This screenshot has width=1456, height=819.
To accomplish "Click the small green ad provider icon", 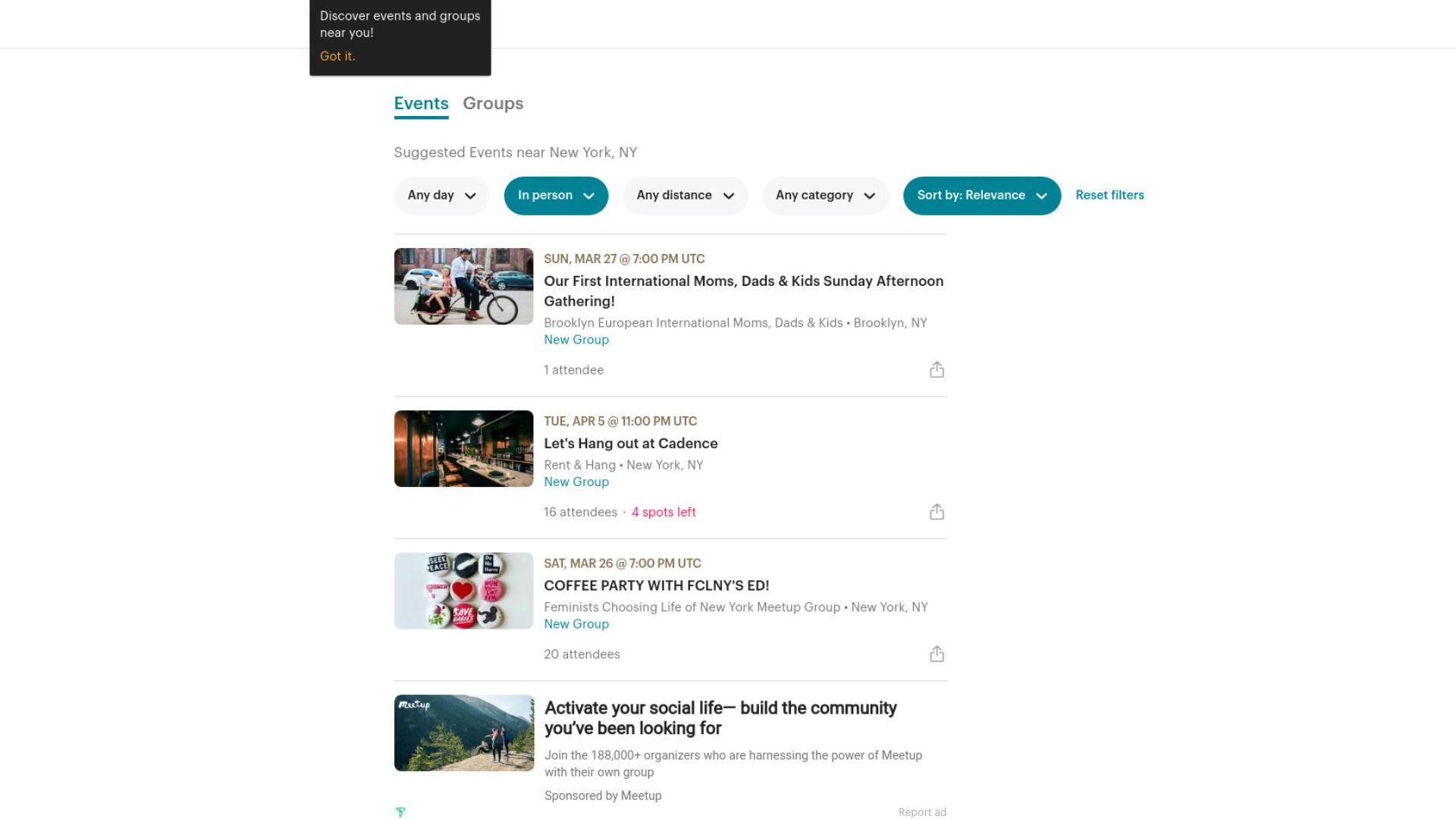I will (x=400, y=812).
